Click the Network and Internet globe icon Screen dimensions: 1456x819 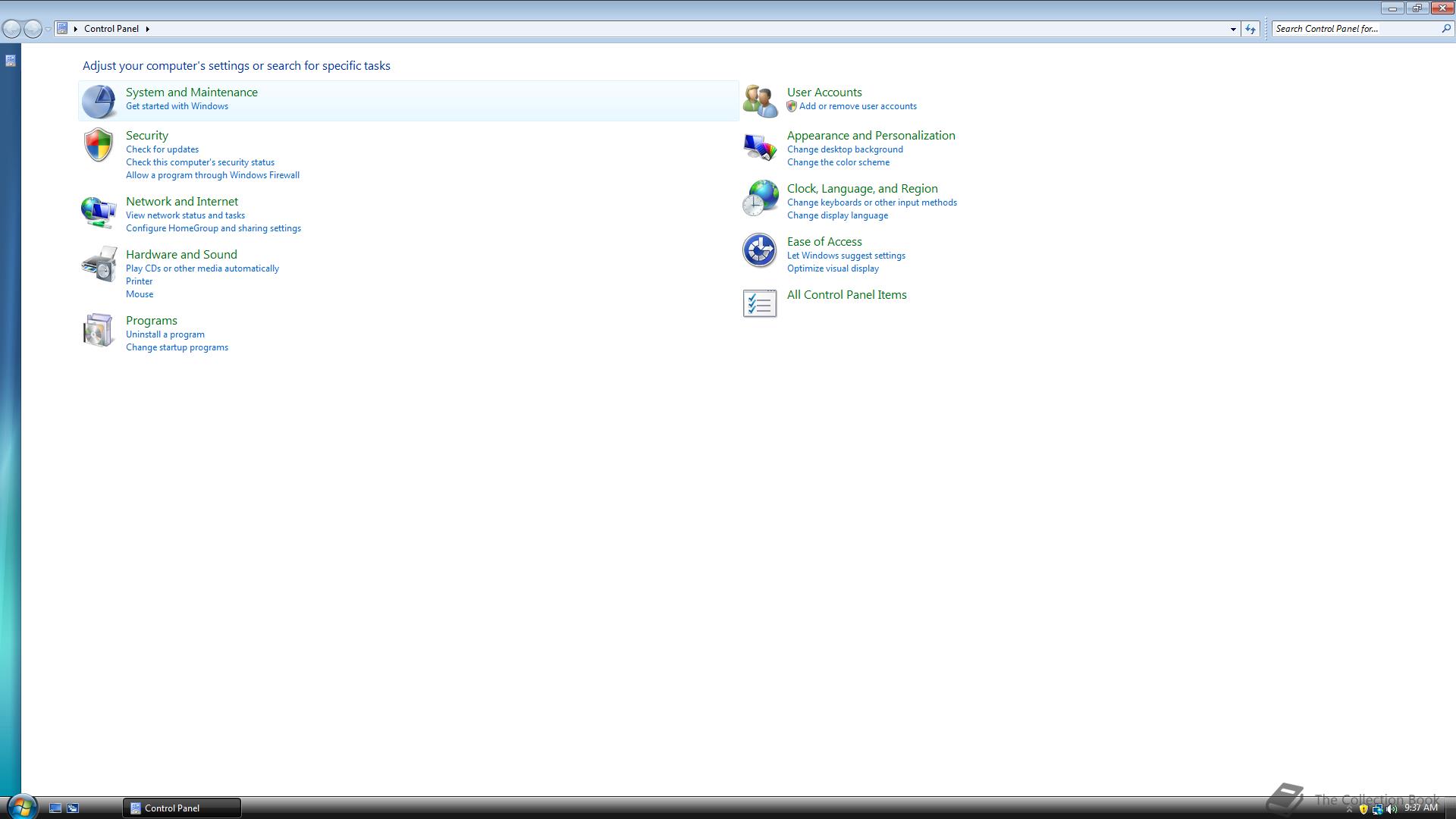tap(99, 212)
